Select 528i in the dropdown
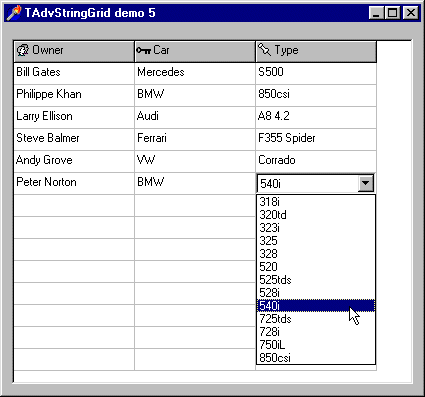 pos(316,293)
